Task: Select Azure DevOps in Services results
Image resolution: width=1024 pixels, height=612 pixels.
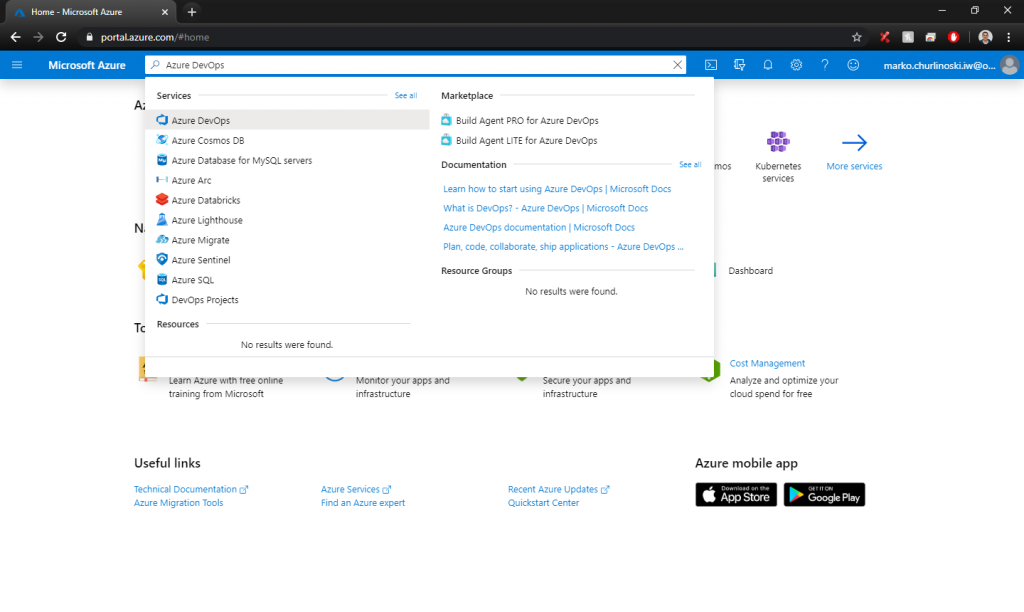Action: pyautogui.click(x=287, y=120)
